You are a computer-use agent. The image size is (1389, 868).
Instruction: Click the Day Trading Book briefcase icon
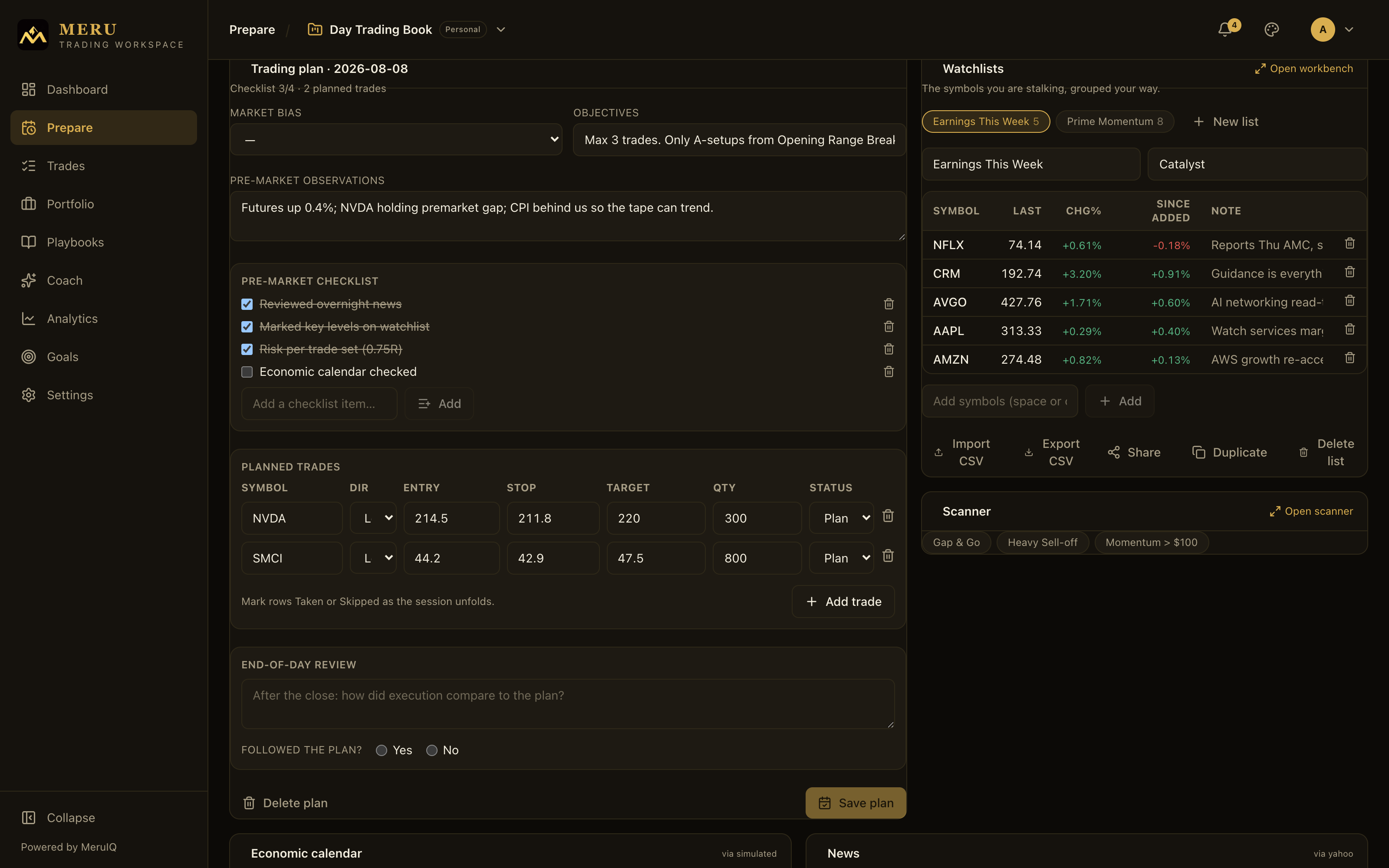coord(315,29)
